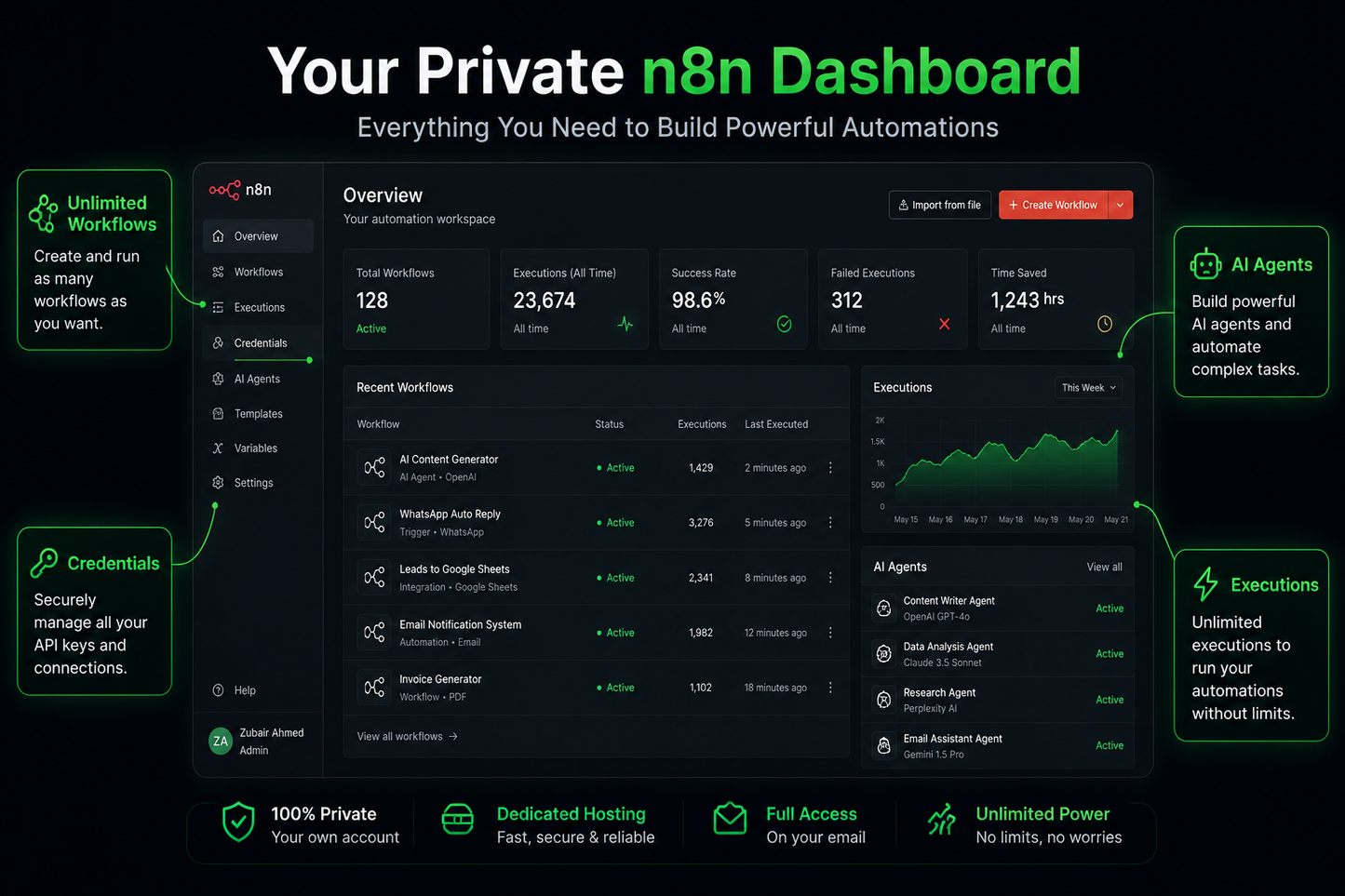Select Credentials in the sidebar

(x=258, y=343)
